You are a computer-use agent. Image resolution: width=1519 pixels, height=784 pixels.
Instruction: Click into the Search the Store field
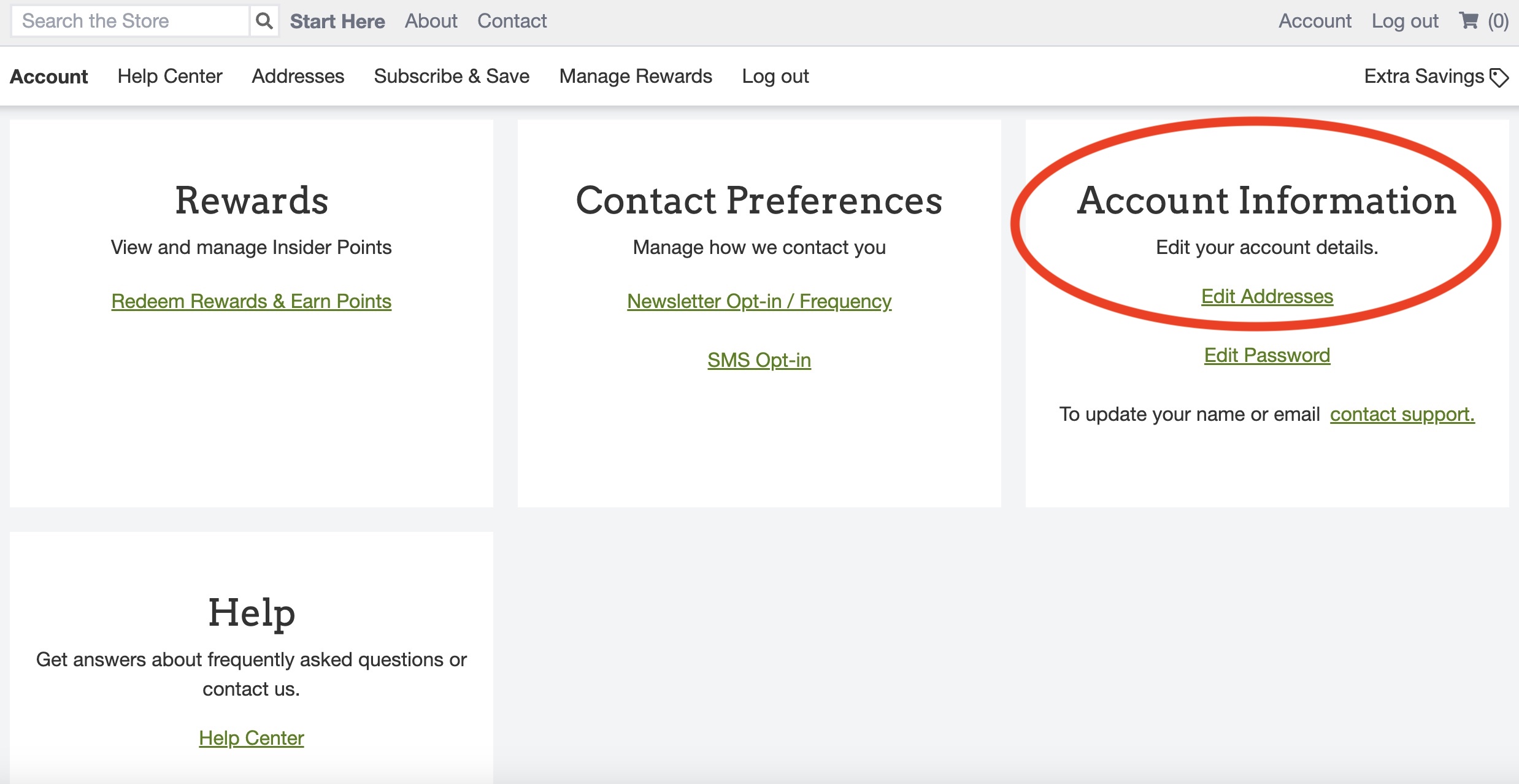tap(130, 21)
